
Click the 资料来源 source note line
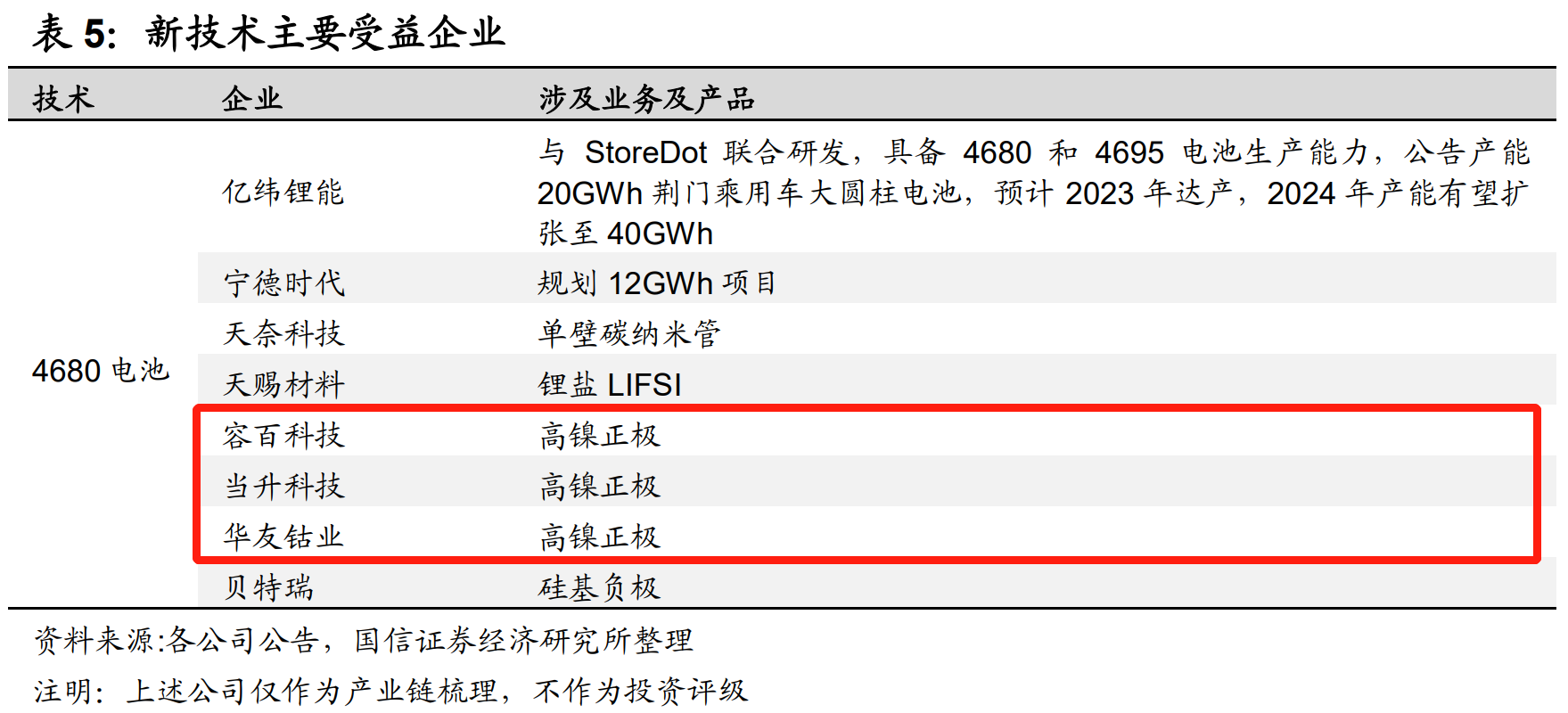pos(363,640)
